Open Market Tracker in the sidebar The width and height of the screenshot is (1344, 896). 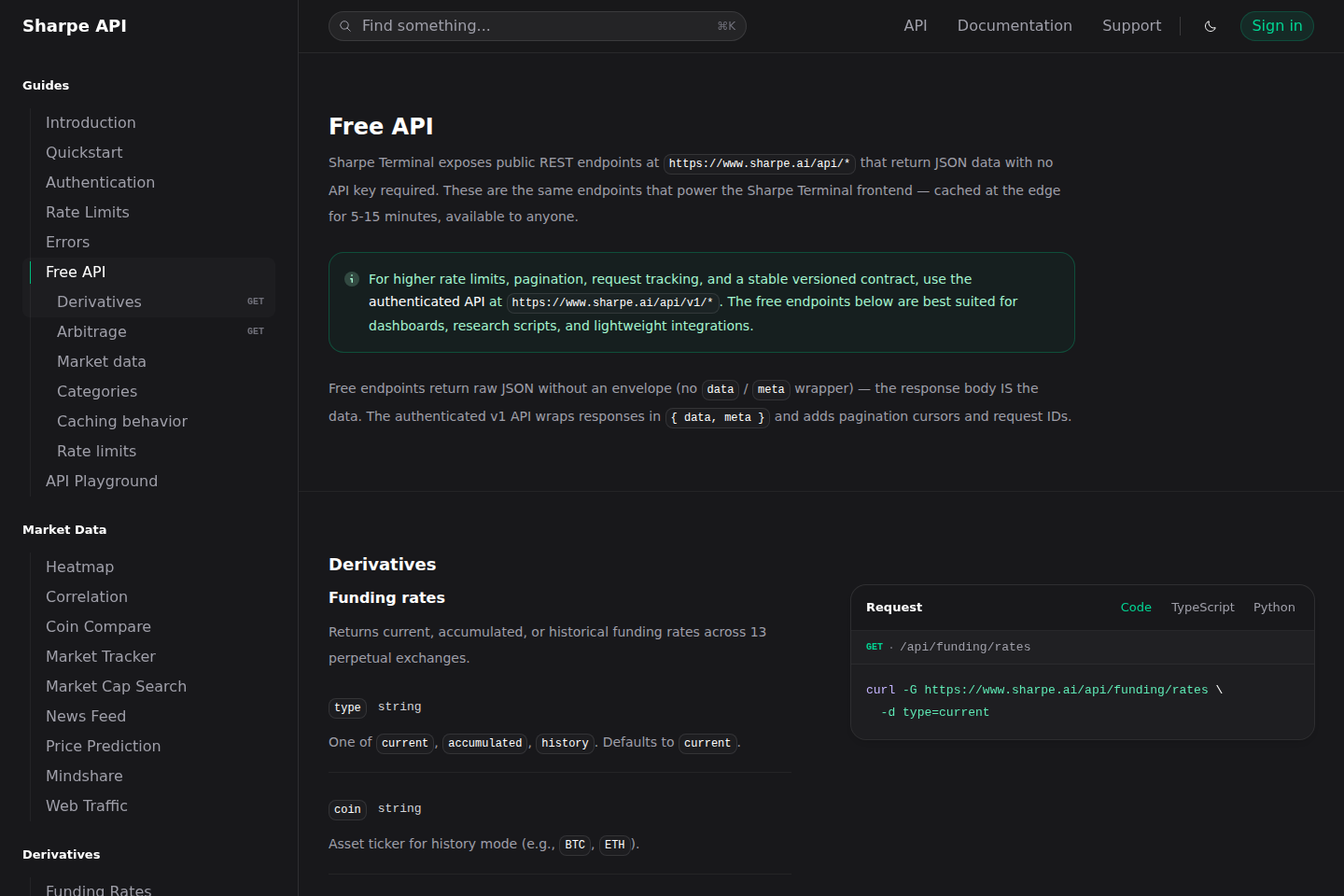[101, 656]
